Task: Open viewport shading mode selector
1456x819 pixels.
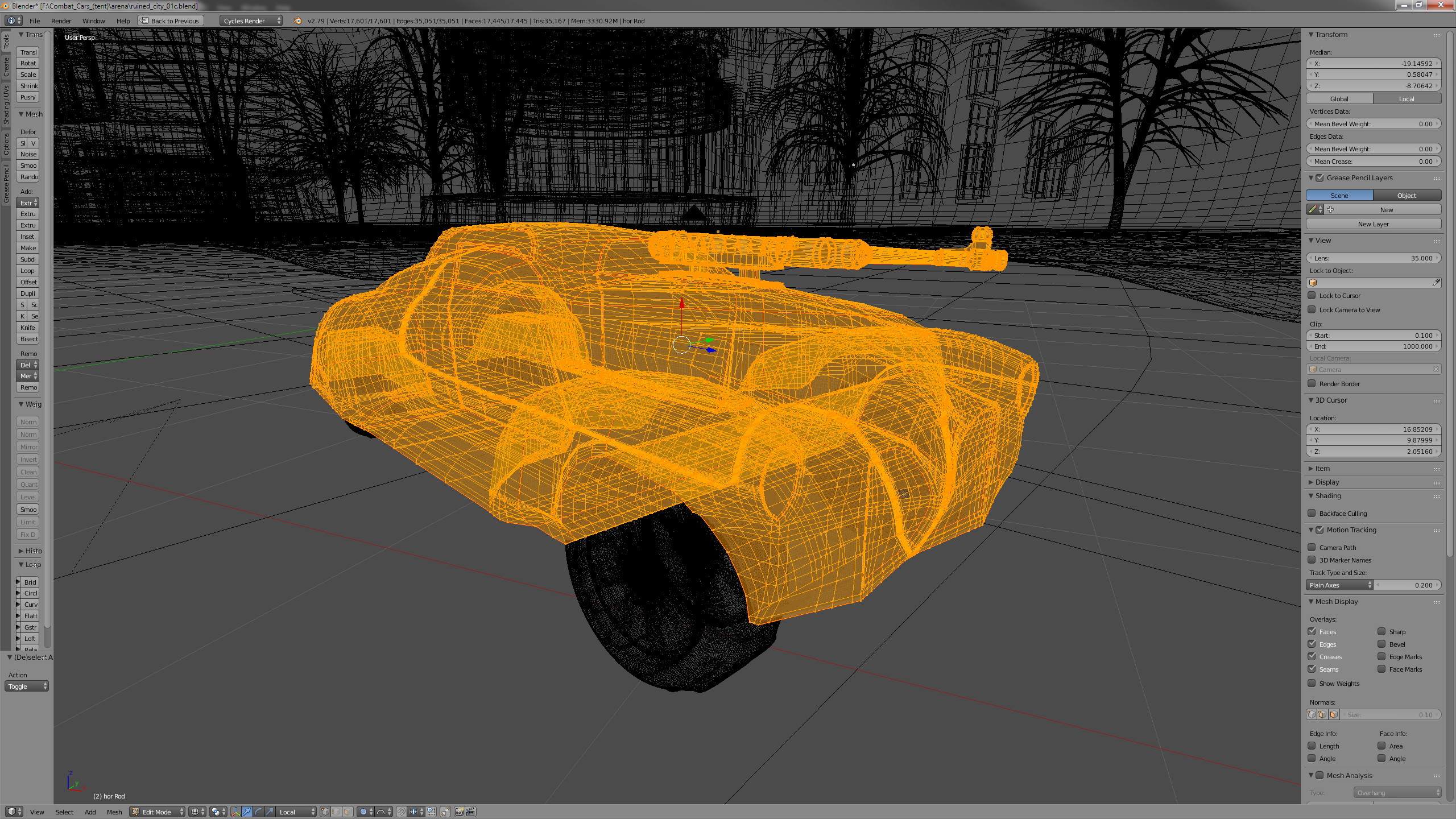Action: (x=197, y=812)
